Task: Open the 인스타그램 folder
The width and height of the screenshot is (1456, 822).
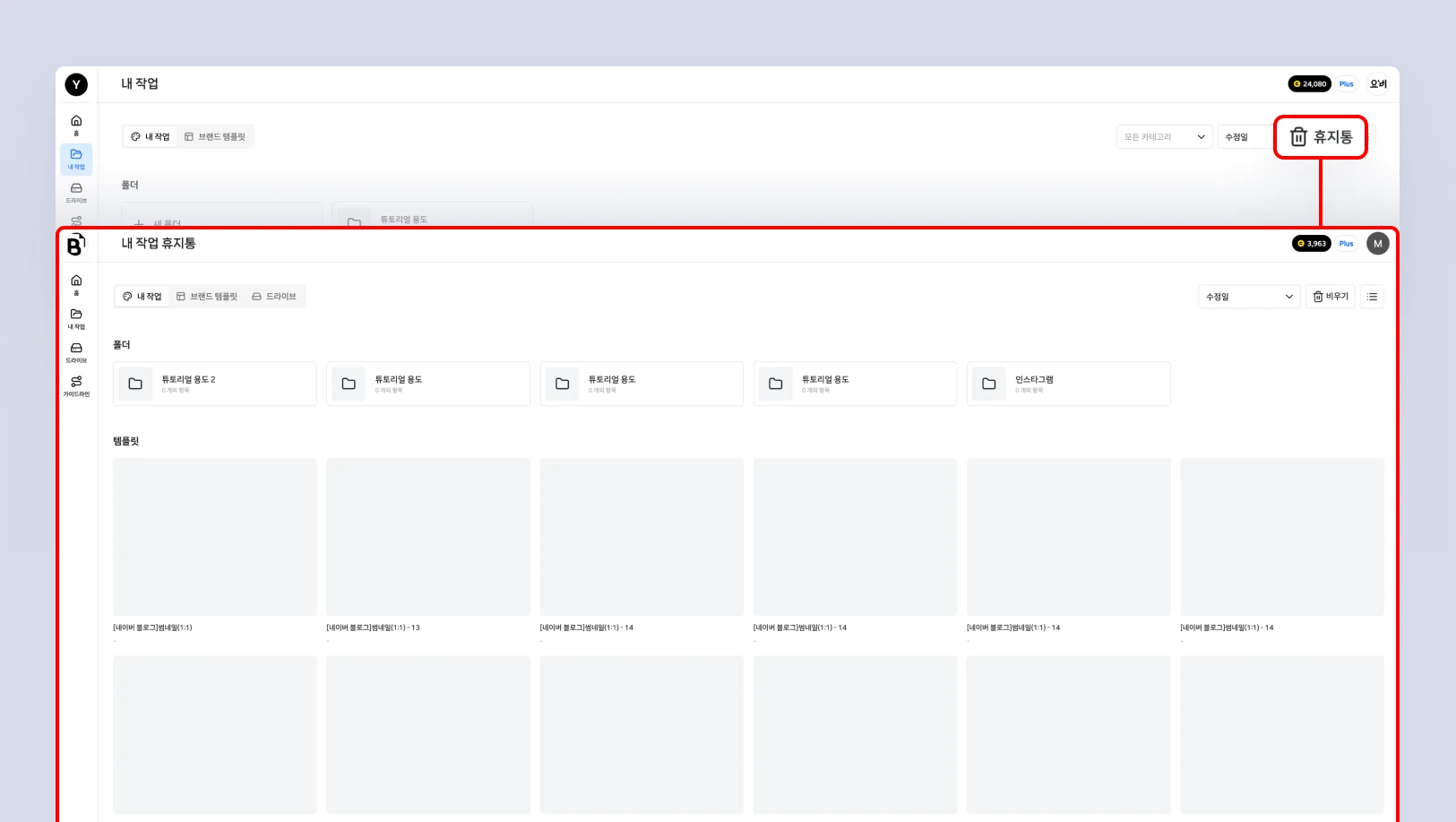Action: (x=1068, y=384)
